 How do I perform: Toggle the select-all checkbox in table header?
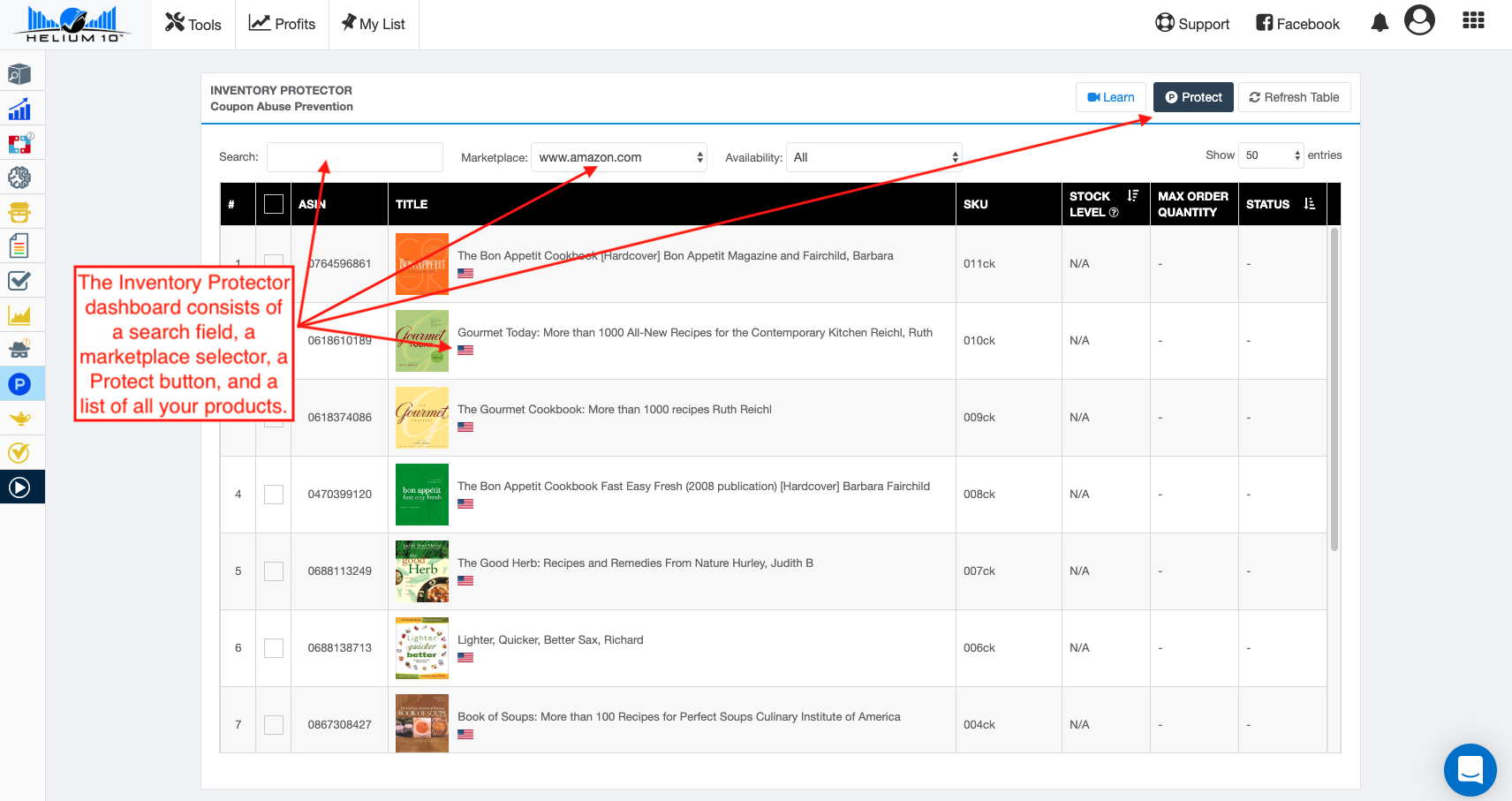pyautogui.click(x=274, y=204)
